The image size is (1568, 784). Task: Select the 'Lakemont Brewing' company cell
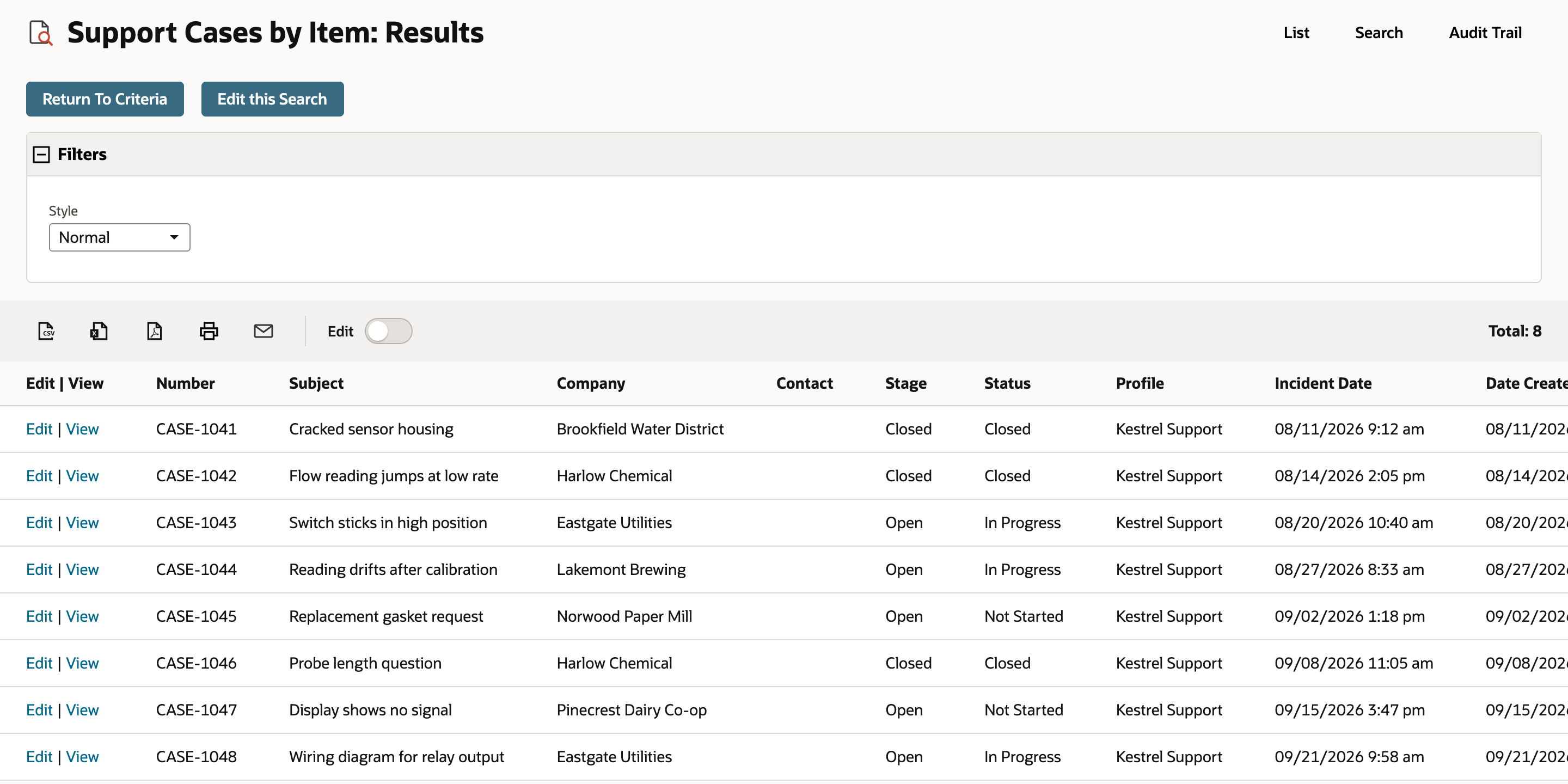[x=621, y=569]
